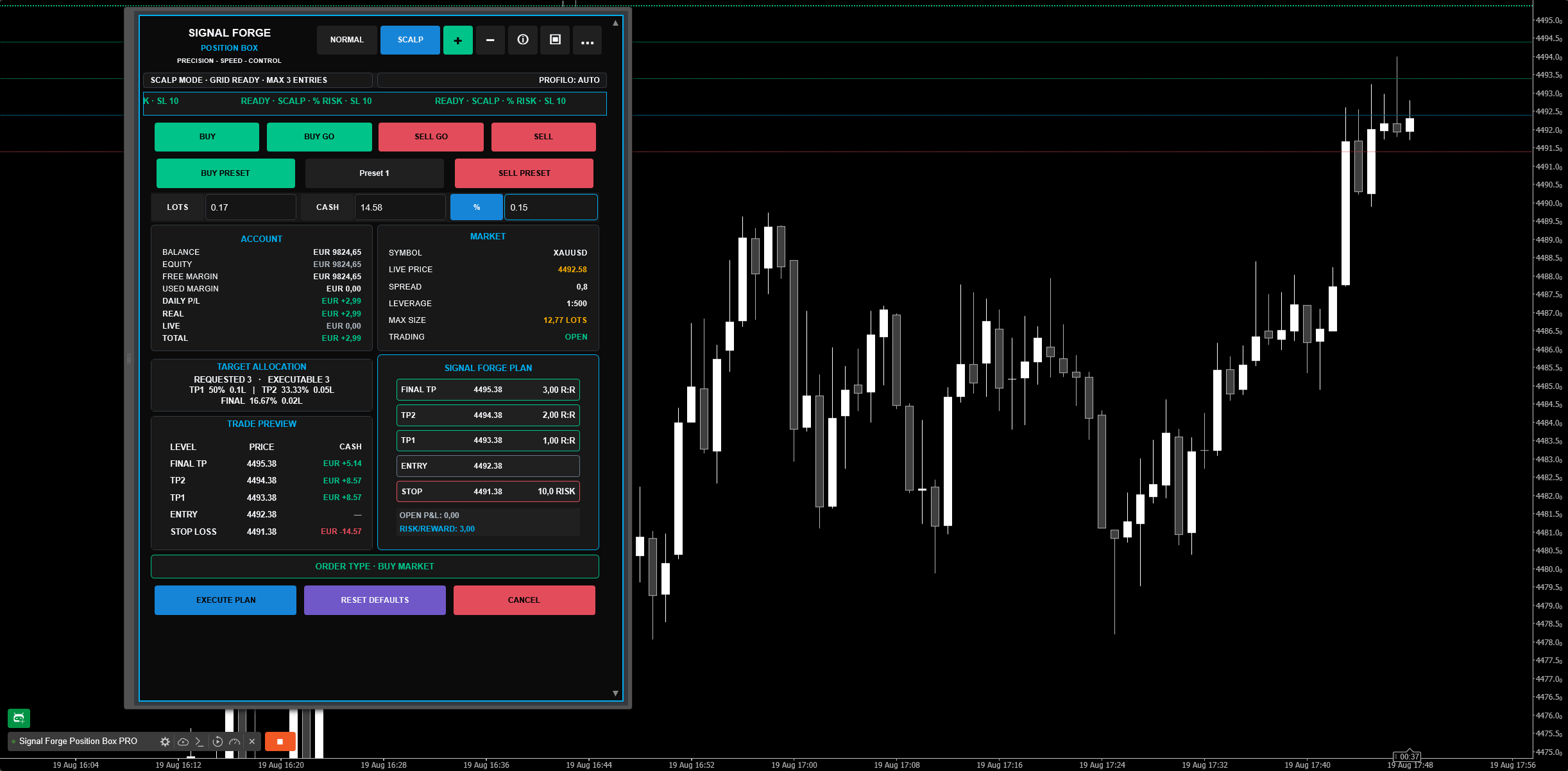This screenshot has width=1568, height=771.
Task: Click the red CANCEL button
Action: click(524, 600)
